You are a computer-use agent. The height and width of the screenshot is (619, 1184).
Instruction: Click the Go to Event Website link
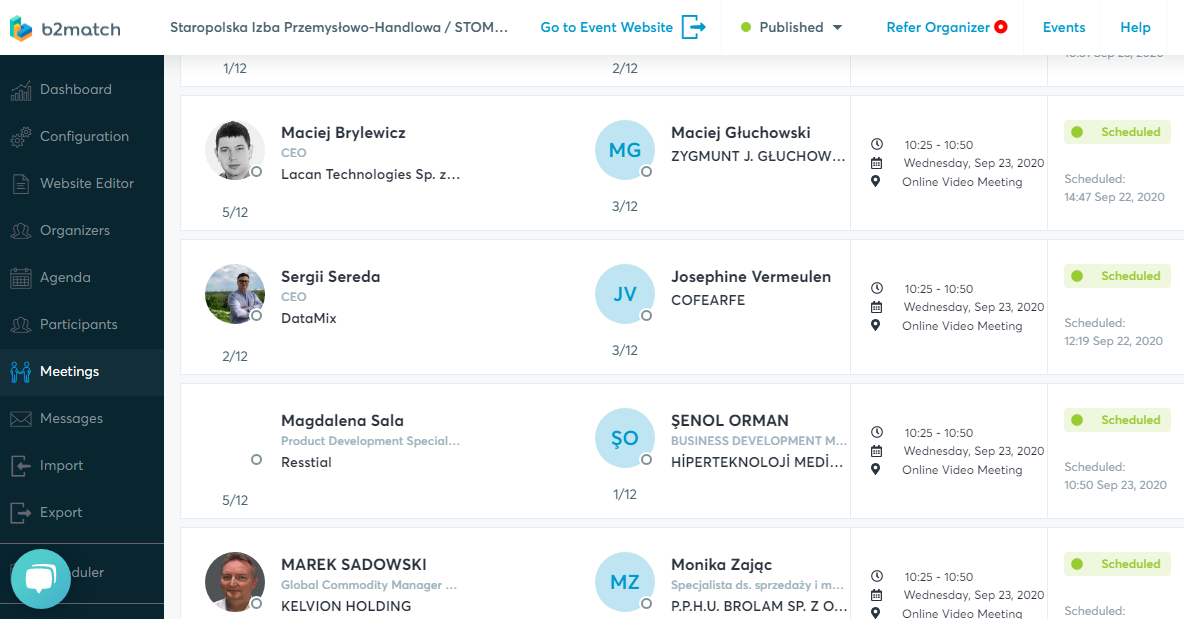606,28
